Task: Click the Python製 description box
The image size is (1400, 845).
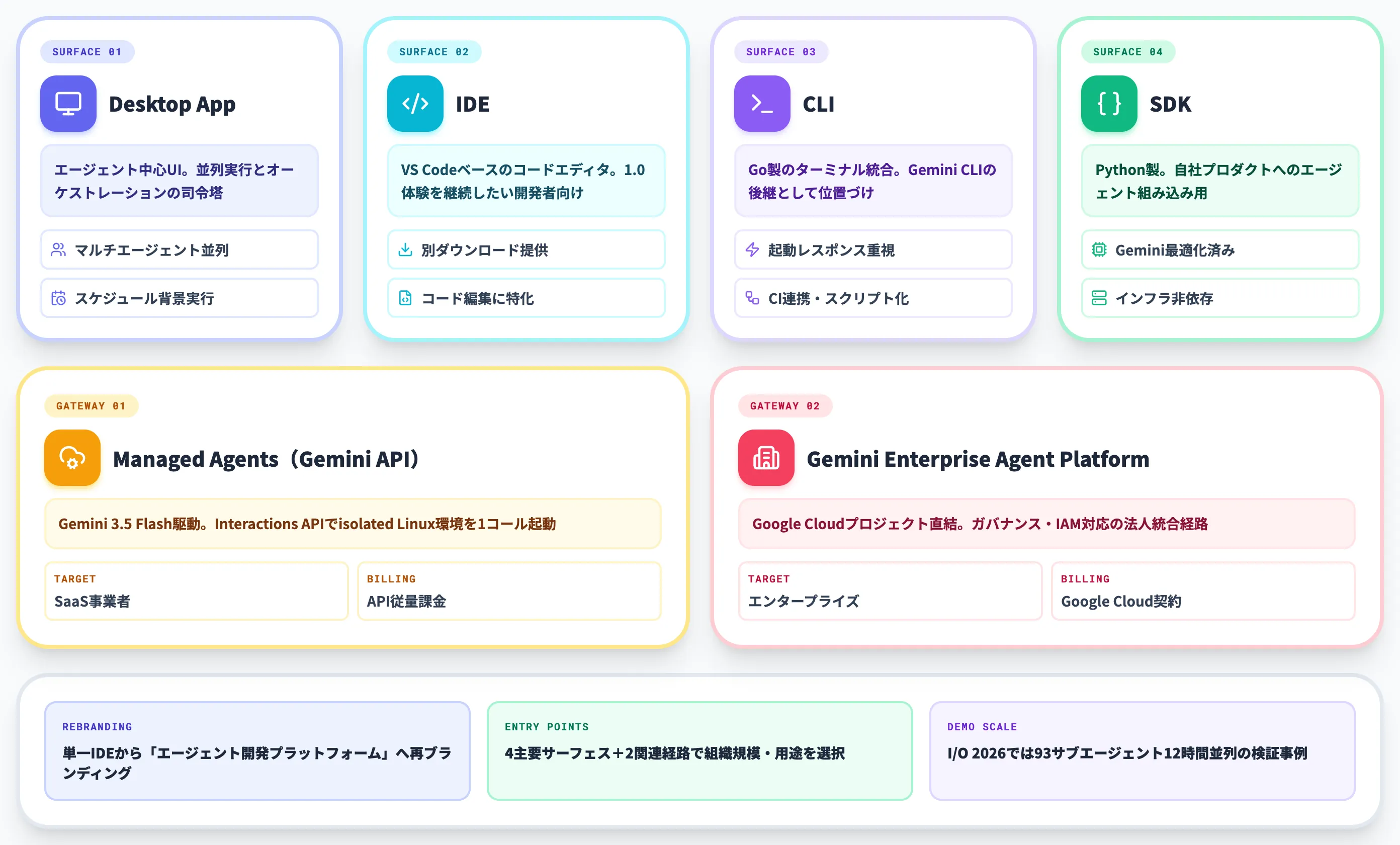Action: [1220, 181]
